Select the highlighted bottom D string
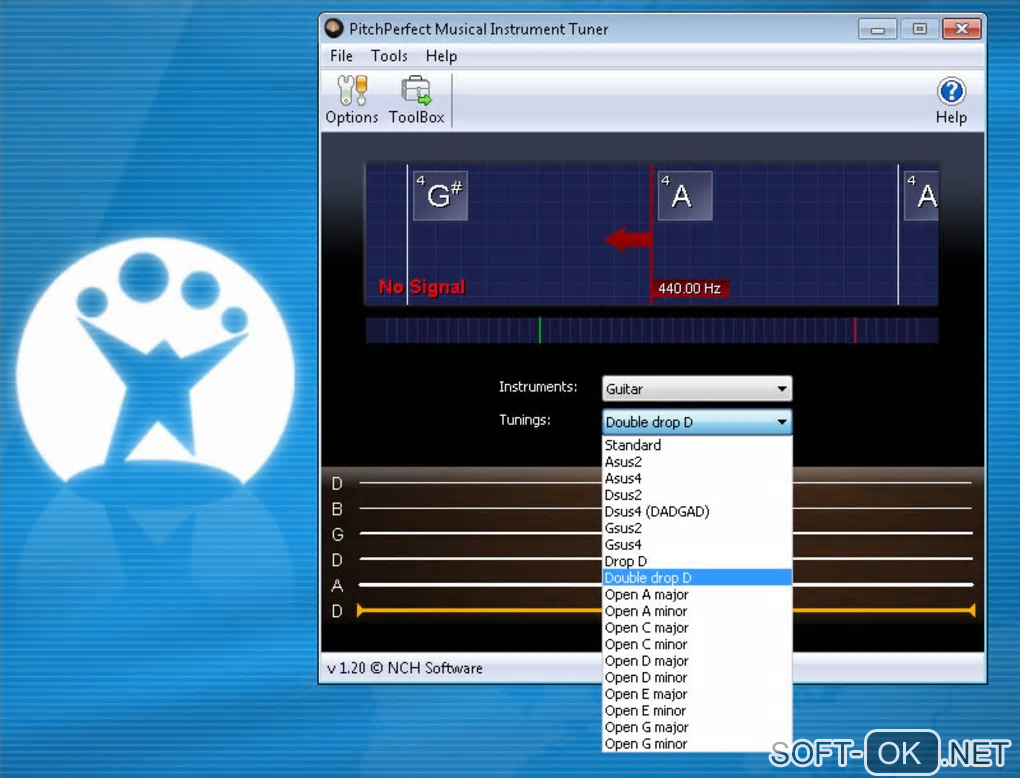 [481, 611]
